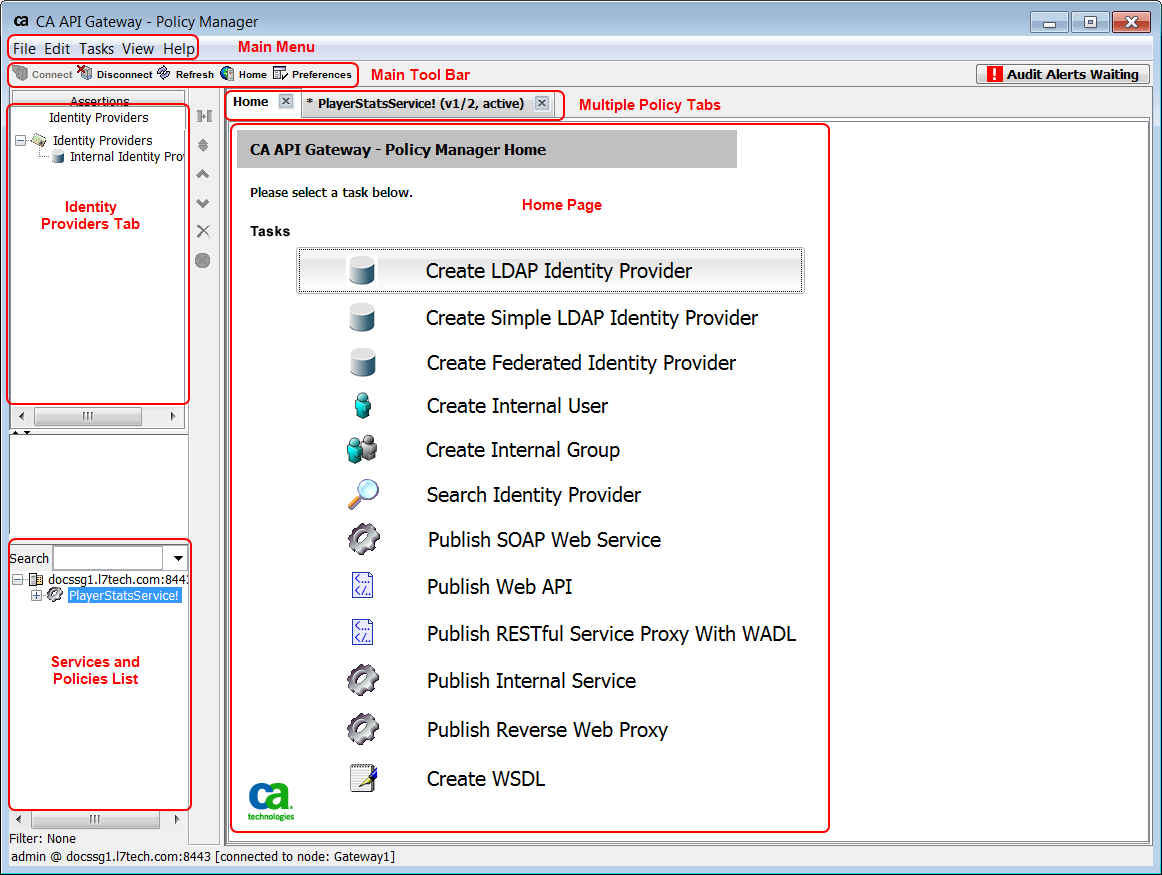Click the Audit Alerts Waiting button
The height and width of the screenshot is (875, 1162).
[x=1062, y=74]
